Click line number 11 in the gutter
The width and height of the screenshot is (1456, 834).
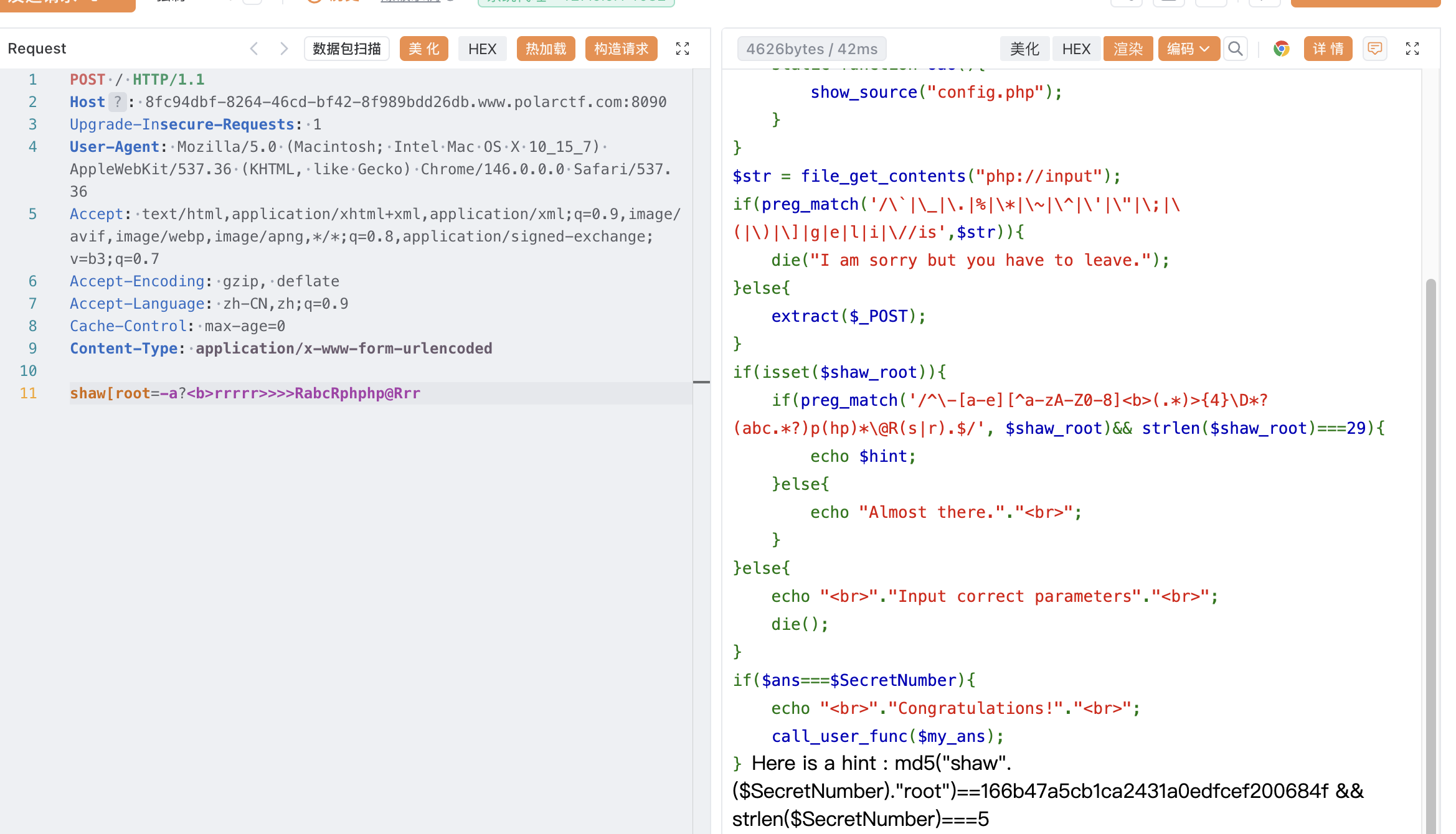coord(28,393)
